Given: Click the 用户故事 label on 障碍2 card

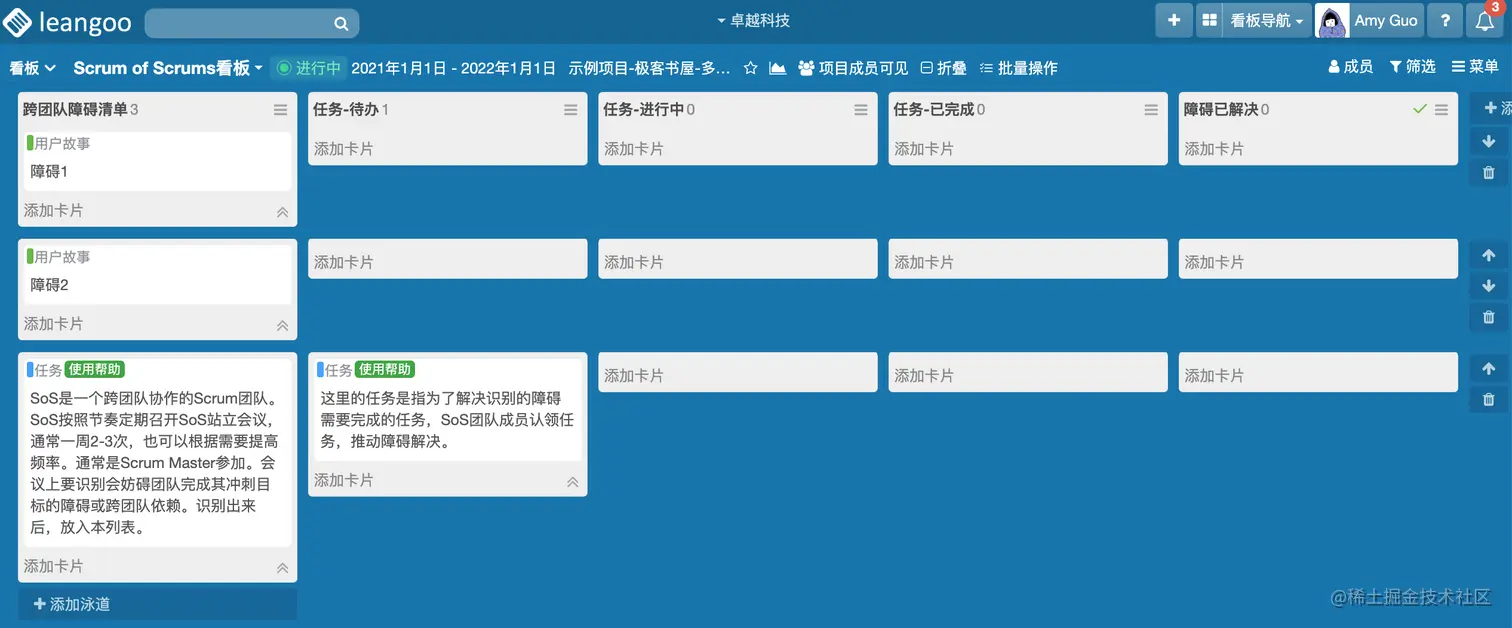Looking at the screenshot, I should point(60,257).
